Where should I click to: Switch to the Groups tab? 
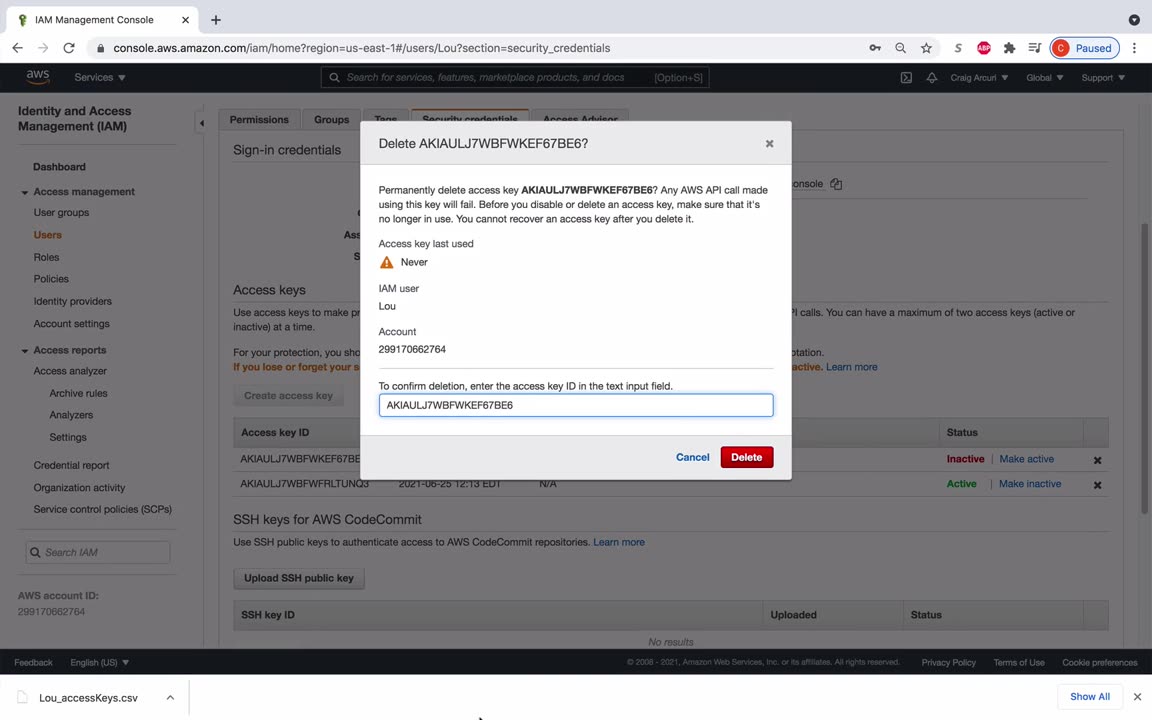331,120
